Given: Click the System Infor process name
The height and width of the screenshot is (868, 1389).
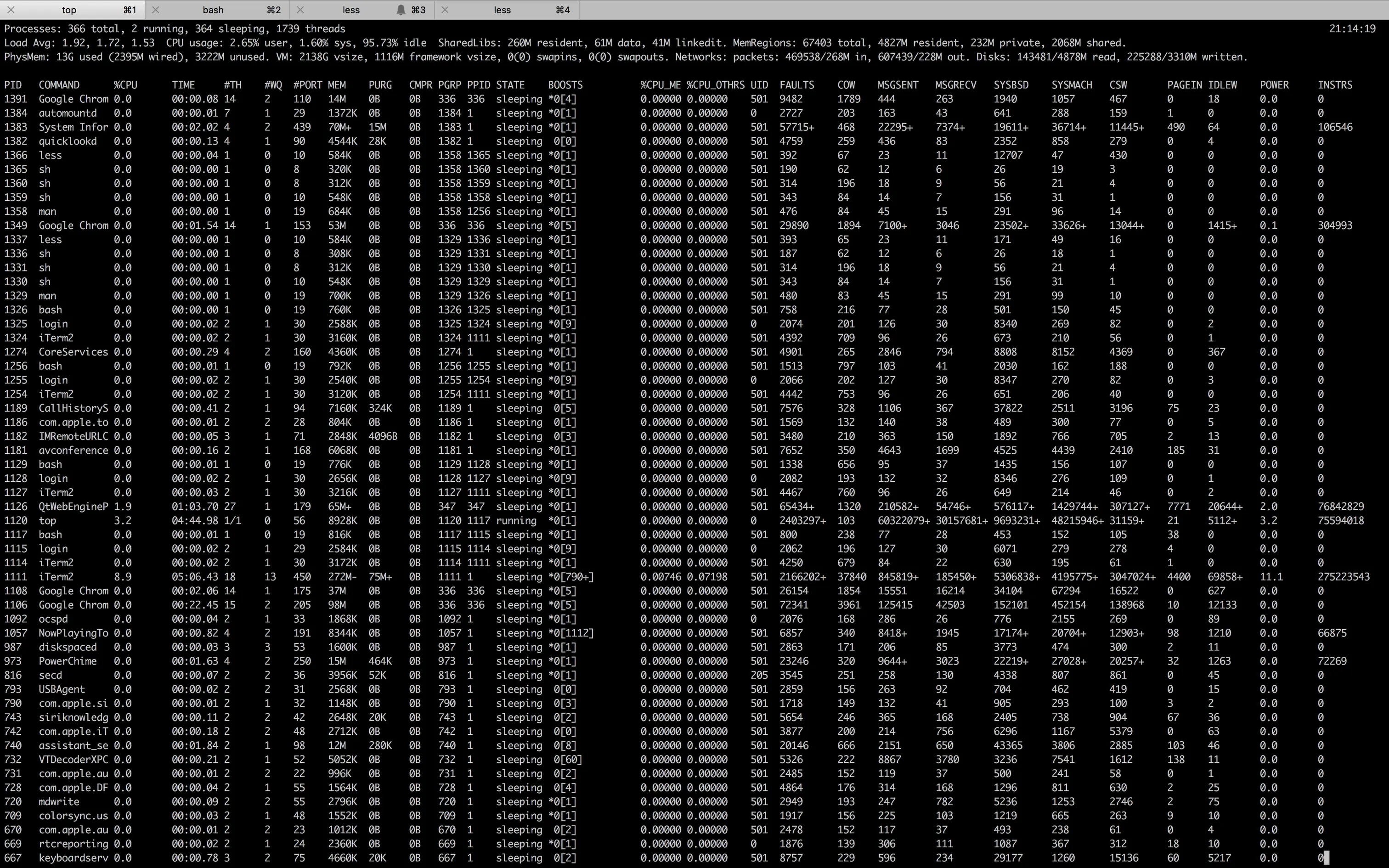Looking at the screenshot, I should click(x=73, y=127).
